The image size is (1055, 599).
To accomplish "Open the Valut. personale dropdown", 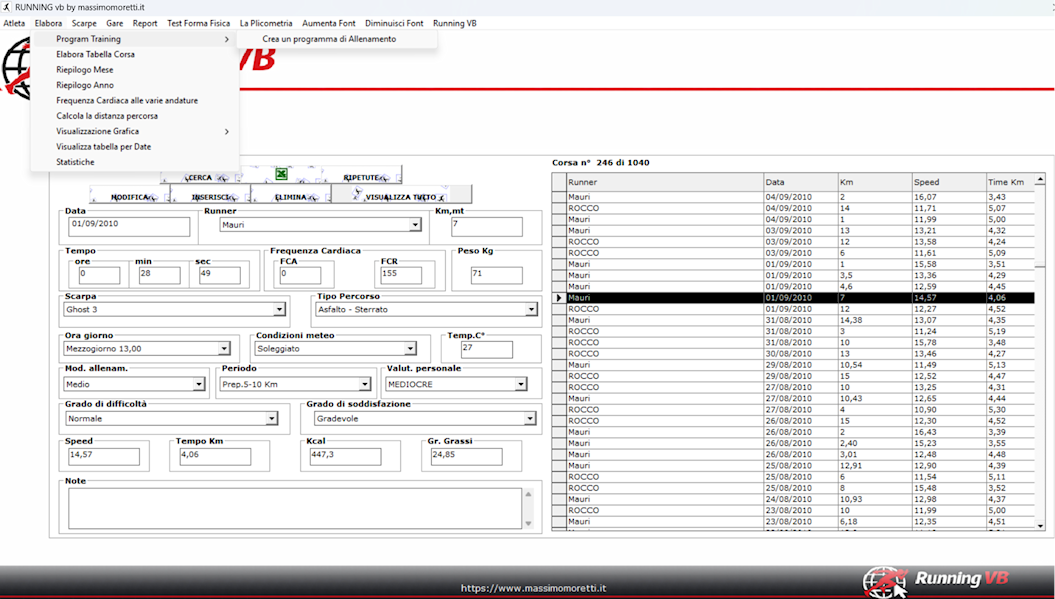I will point(521,384).
